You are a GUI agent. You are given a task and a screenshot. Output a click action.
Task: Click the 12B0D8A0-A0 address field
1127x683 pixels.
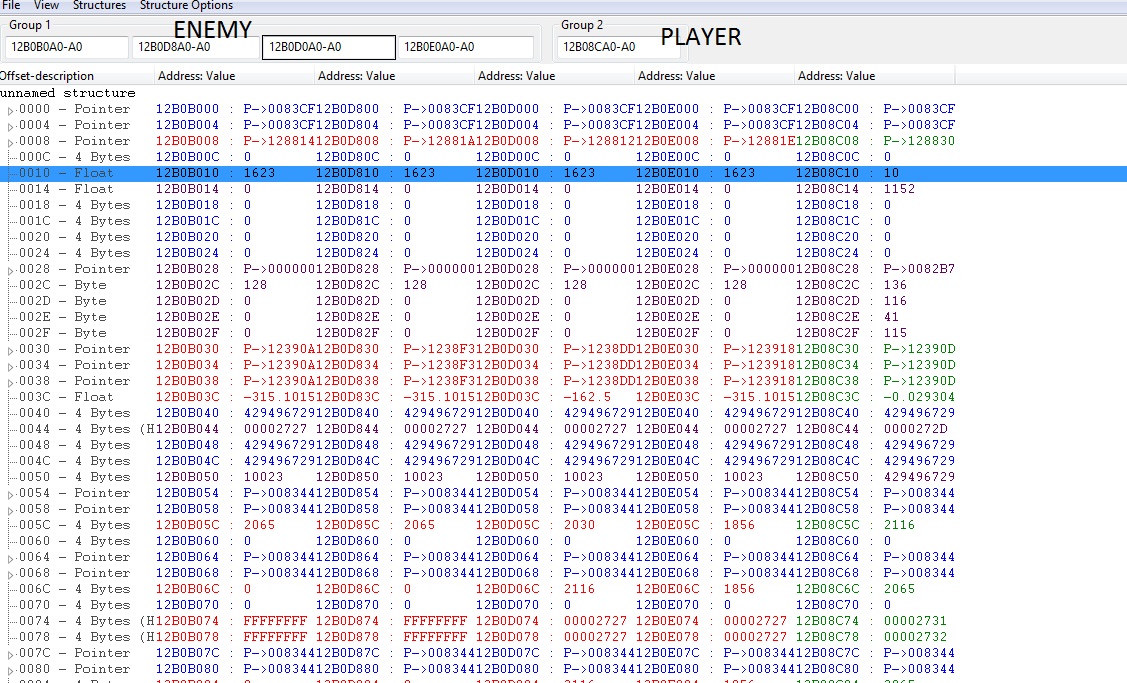[195, 47]
